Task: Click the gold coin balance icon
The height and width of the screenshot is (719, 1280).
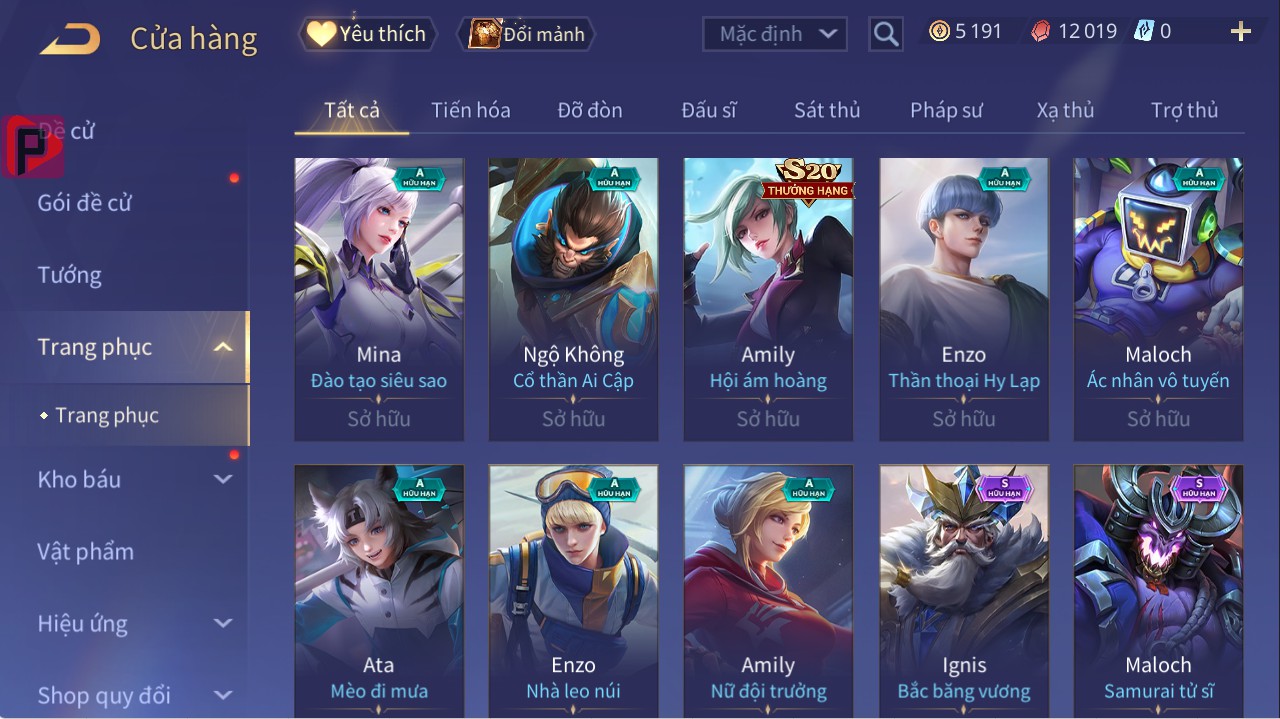Action: point(939,32)
